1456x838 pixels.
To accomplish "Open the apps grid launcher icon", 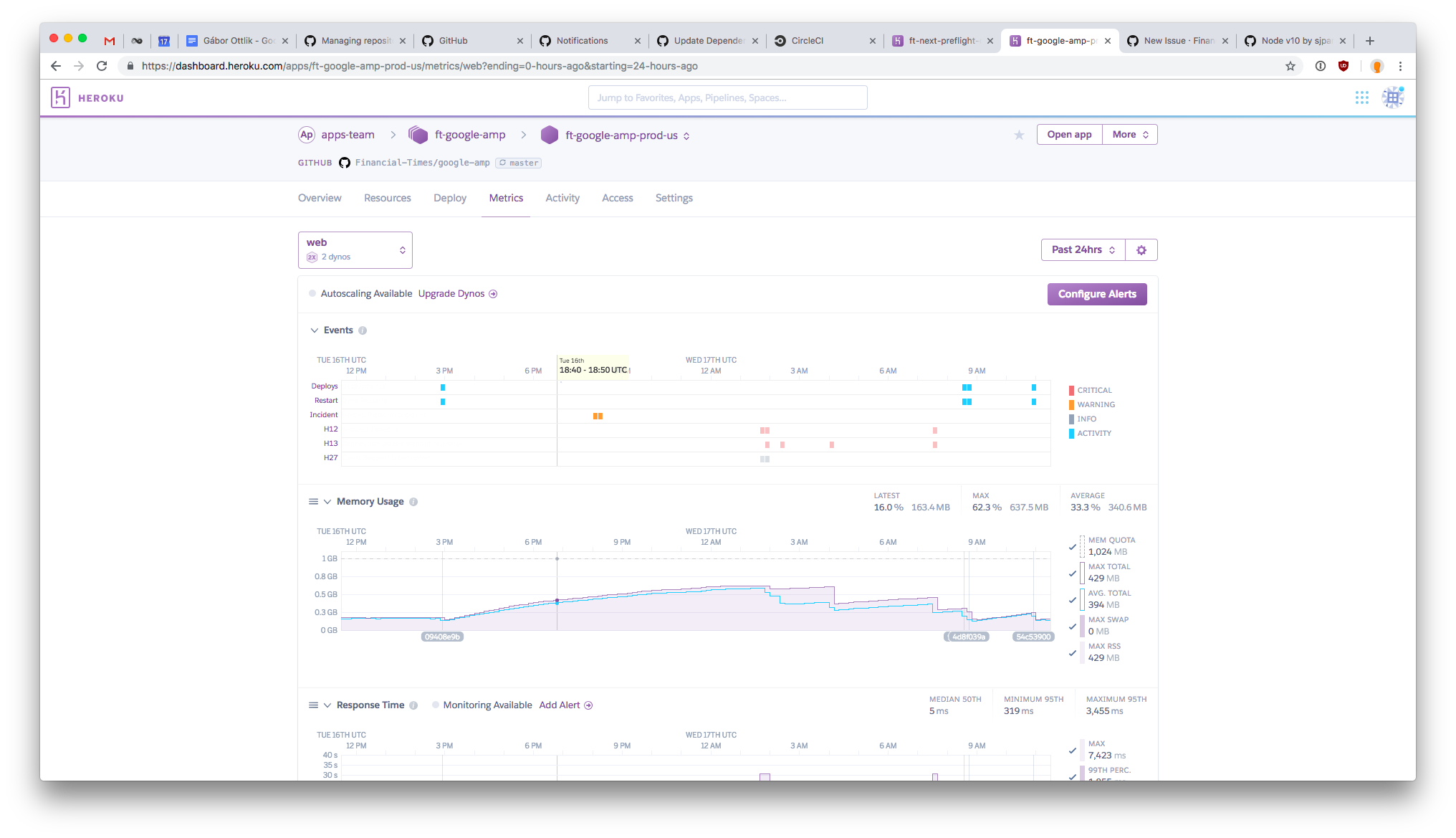I will point(1361,97).
